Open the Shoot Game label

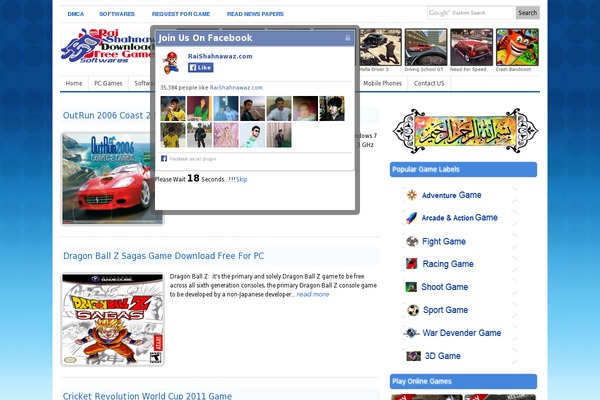[x=445, y=287]
